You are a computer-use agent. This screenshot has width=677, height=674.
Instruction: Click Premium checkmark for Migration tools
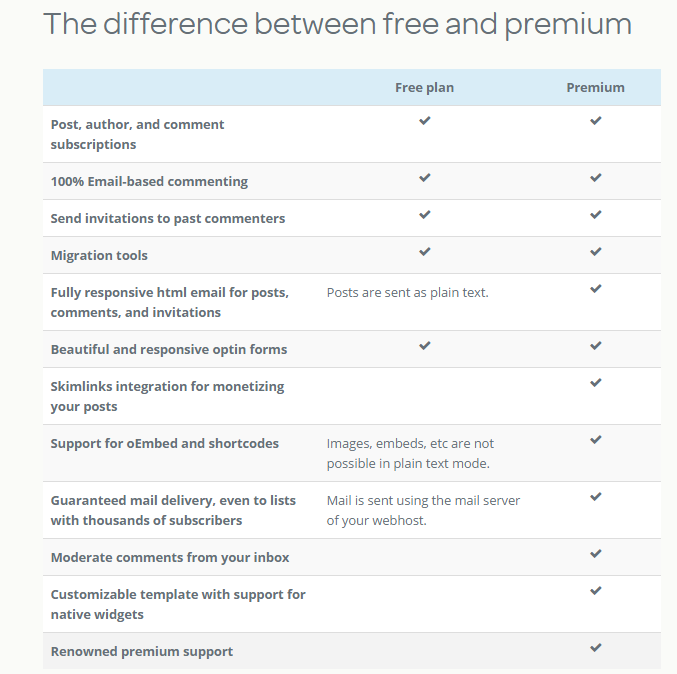[x=595, y=251]
